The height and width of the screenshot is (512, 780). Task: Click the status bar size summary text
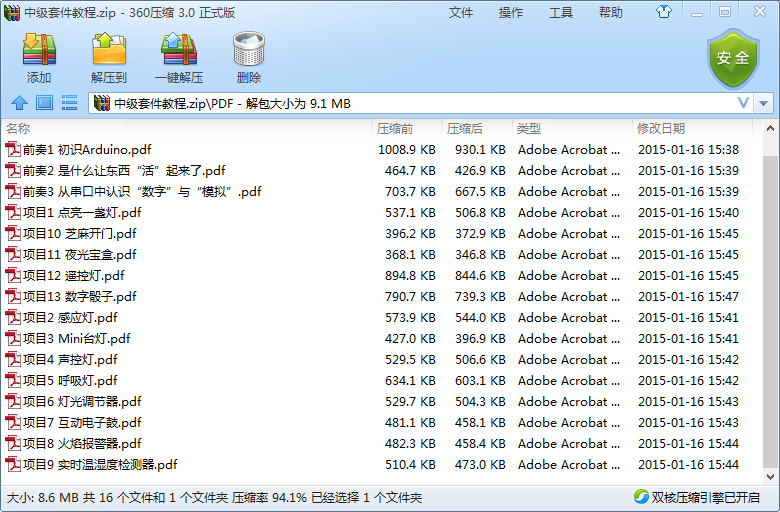(x=214, y=497)
